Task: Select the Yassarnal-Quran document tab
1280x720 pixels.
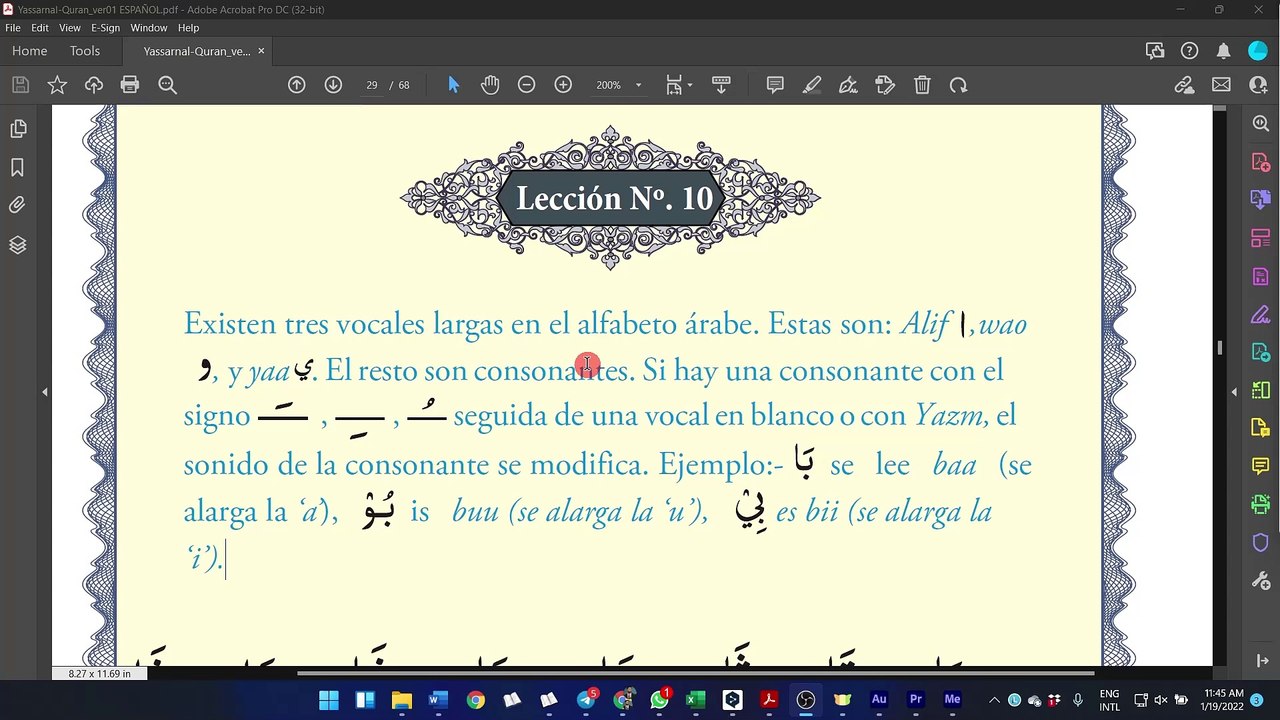Action: click(x=197, y=51)
